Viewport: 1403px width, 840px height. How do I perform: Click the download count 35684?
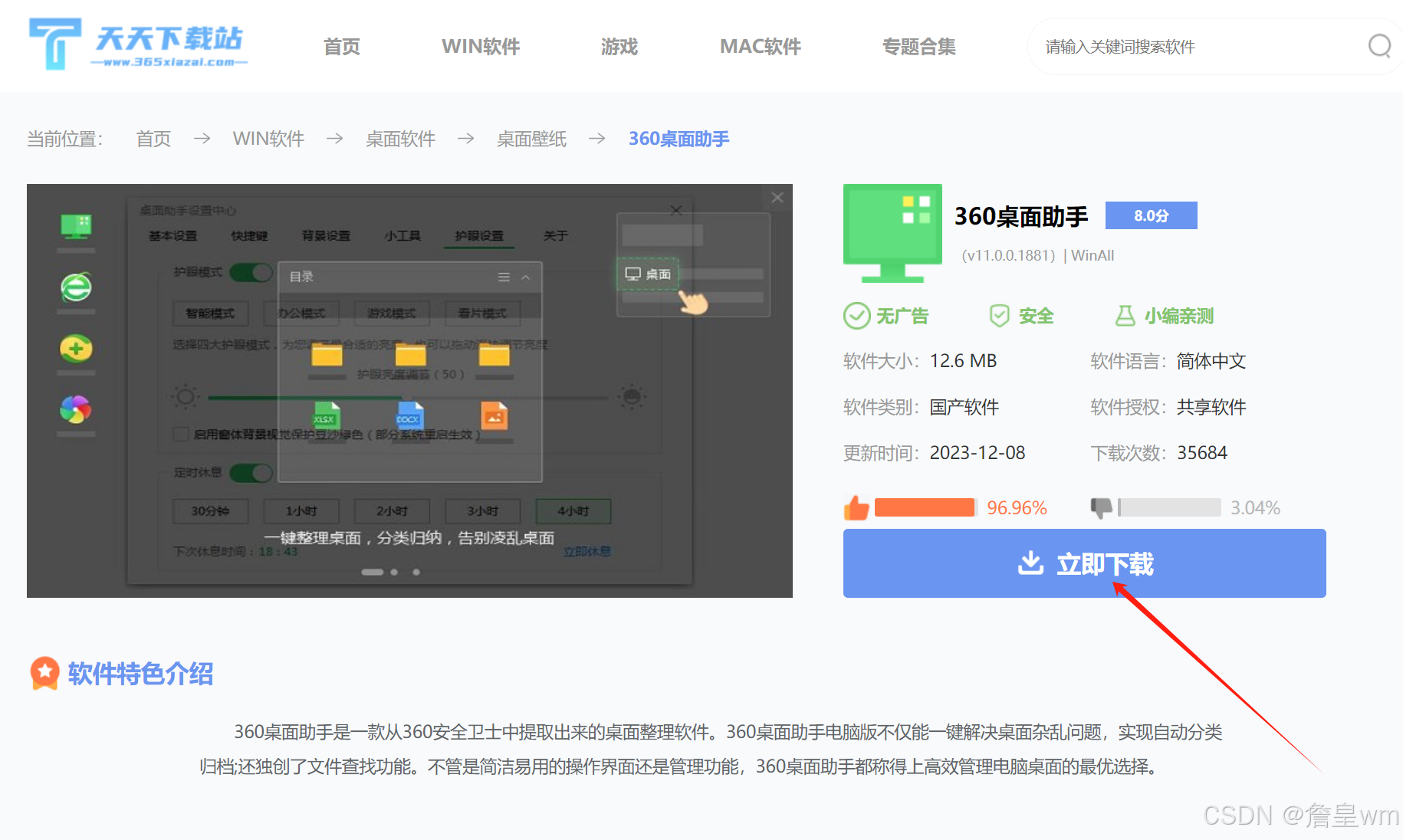point(1202,453)
